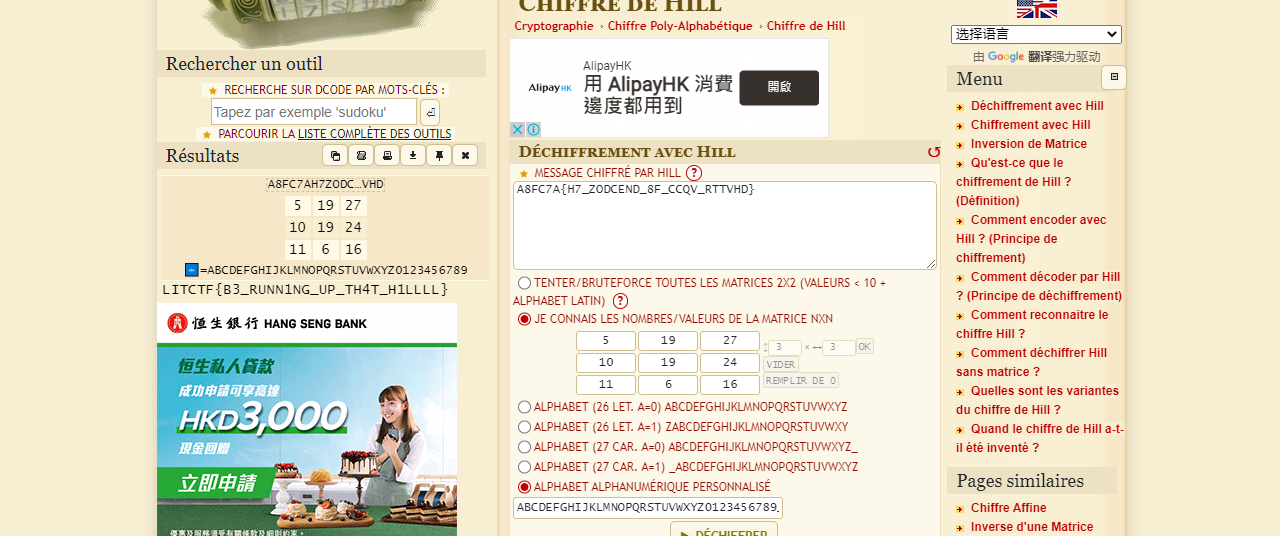Viewport: 1280px width, 536px height.
Task: Adjust matrix row size stepper field
Action: click(785, 348)
